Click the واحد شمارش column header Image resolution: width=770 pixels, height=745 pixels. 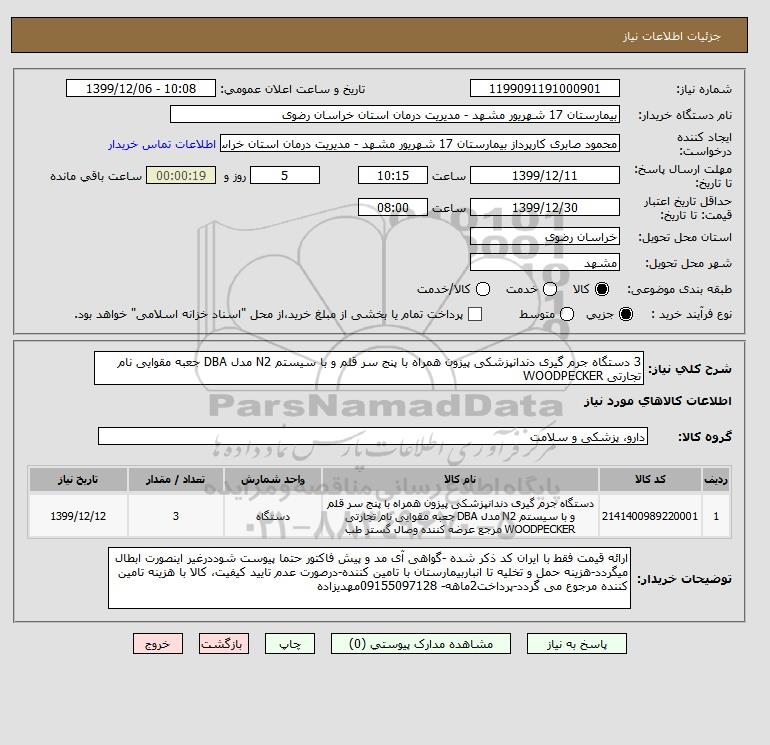(273, 479)
